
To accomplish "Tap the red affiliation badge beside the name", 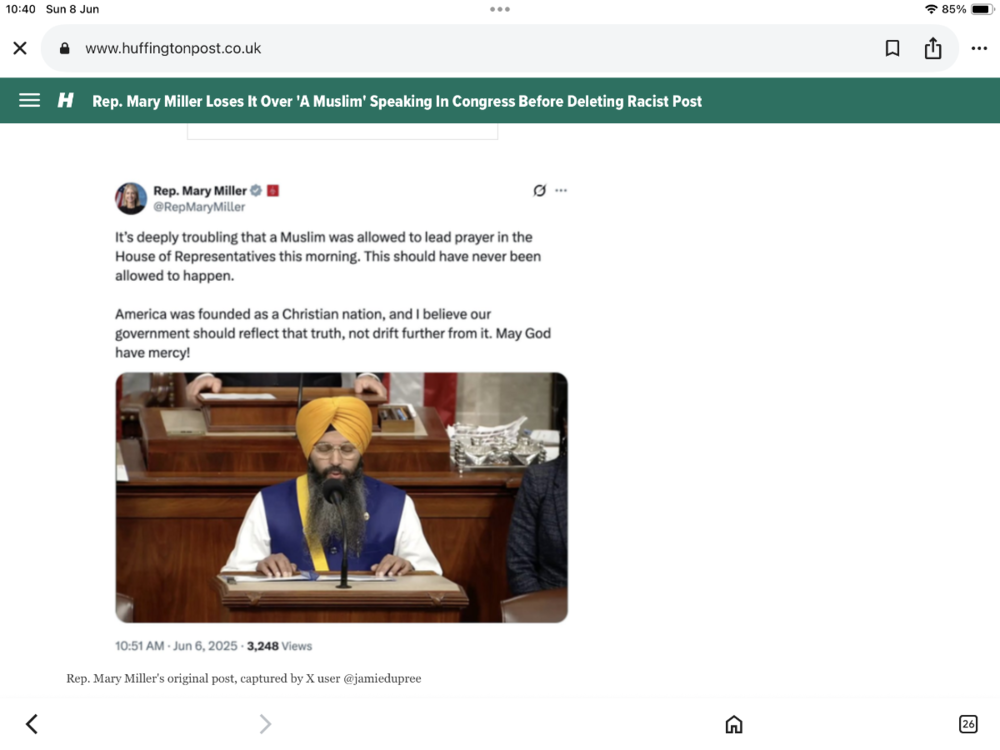I will click(273, 191).
